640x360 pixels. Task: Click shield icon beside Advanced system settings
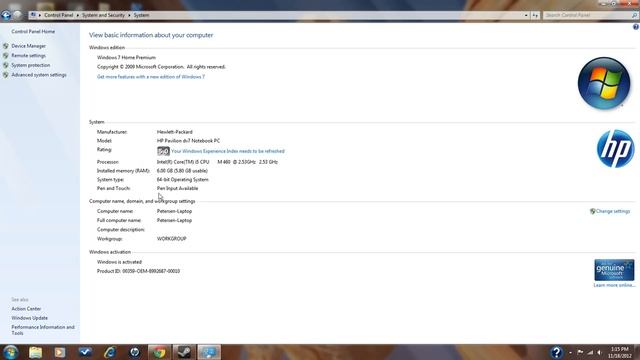pyautogui.click(x=6, y=75)
